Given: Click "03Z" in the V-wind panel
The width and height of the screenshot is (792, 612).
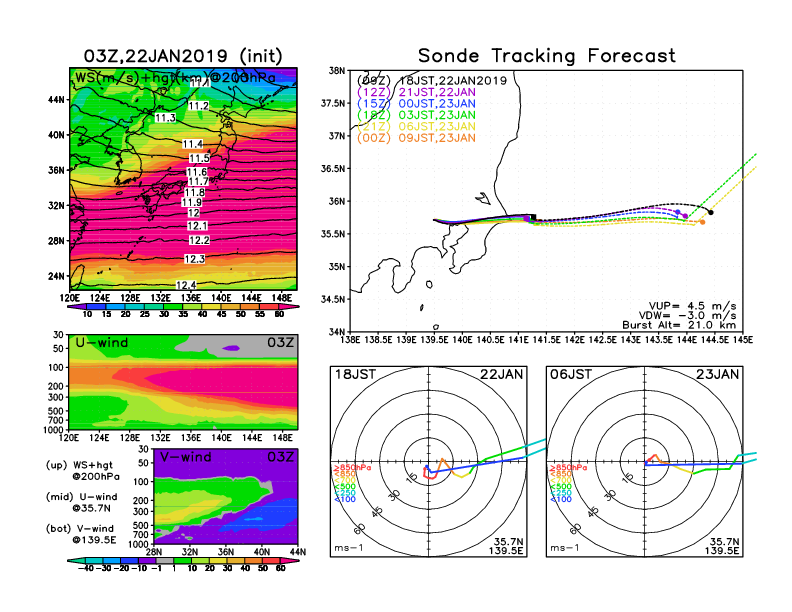Looking at the screenshot, I should click(x=280, y=457).
